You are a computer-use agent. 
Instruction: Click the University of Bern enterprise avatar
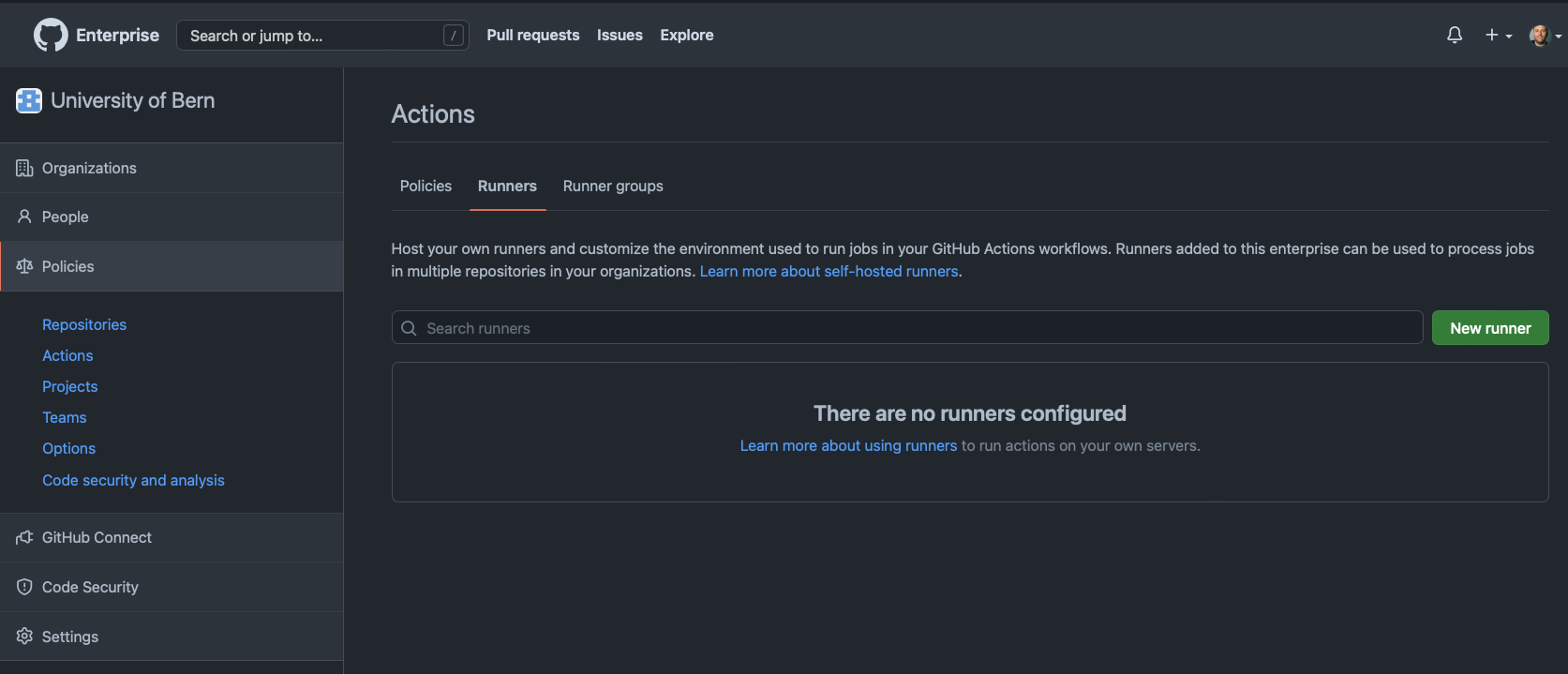click(29, 100)
